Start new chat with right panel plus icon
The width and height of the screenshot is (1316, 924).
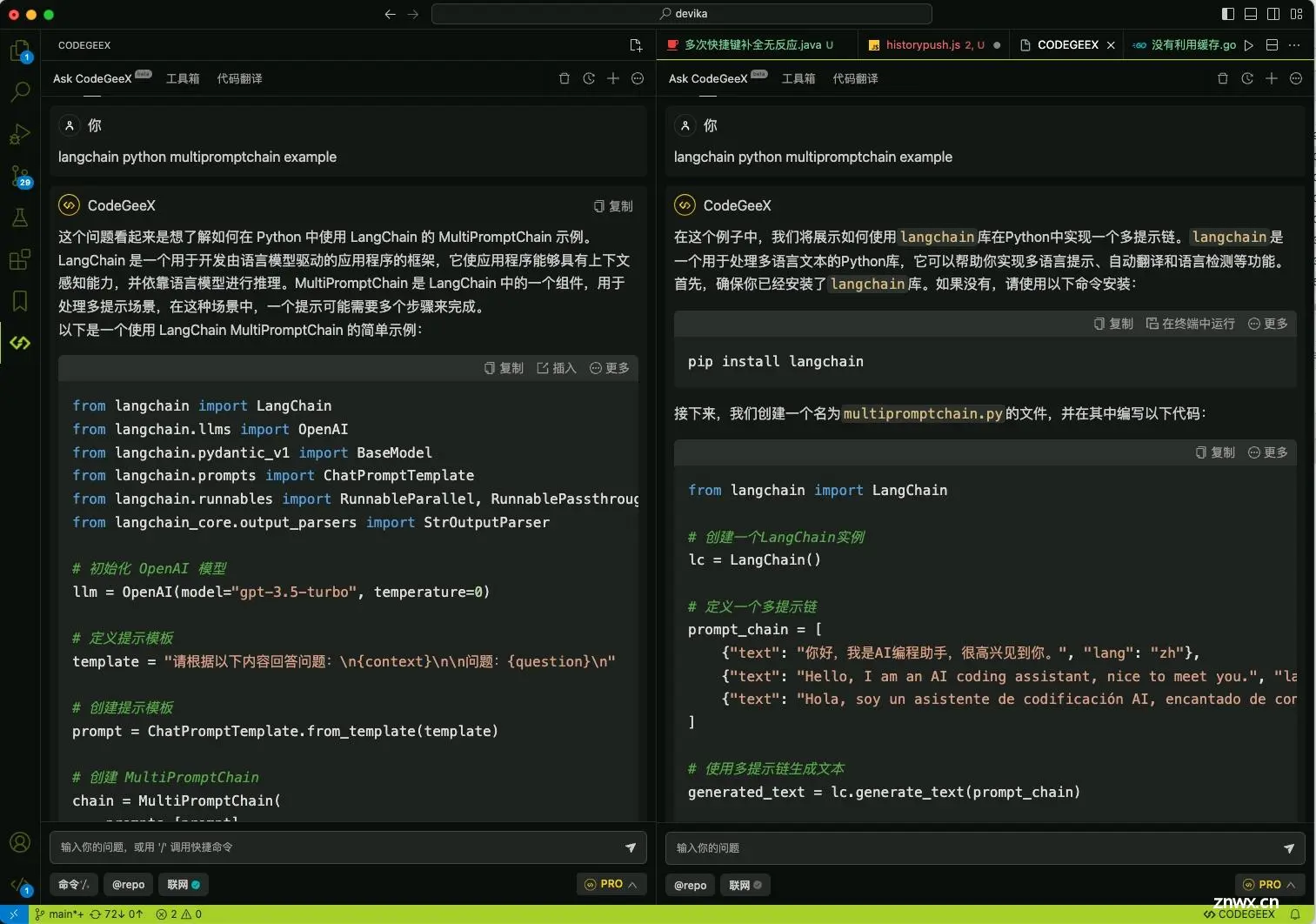click(1272, 78)
